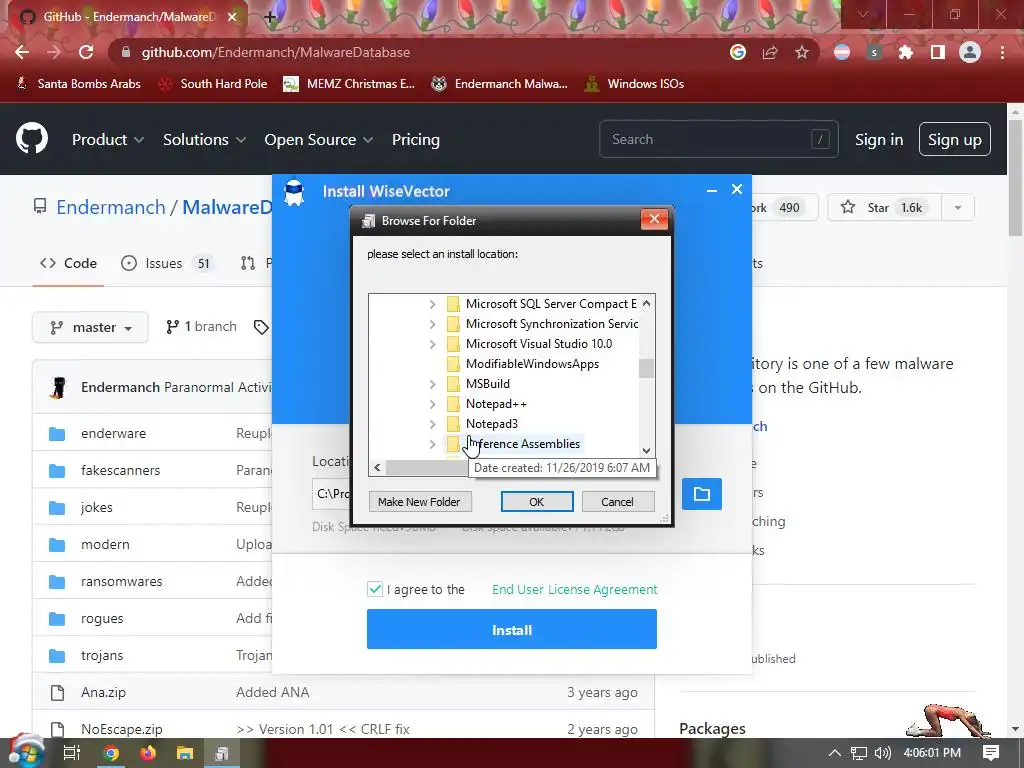The width and height of the screenshot is (1024, 768).
Task: Open the notification center icon
Action: 991,753
